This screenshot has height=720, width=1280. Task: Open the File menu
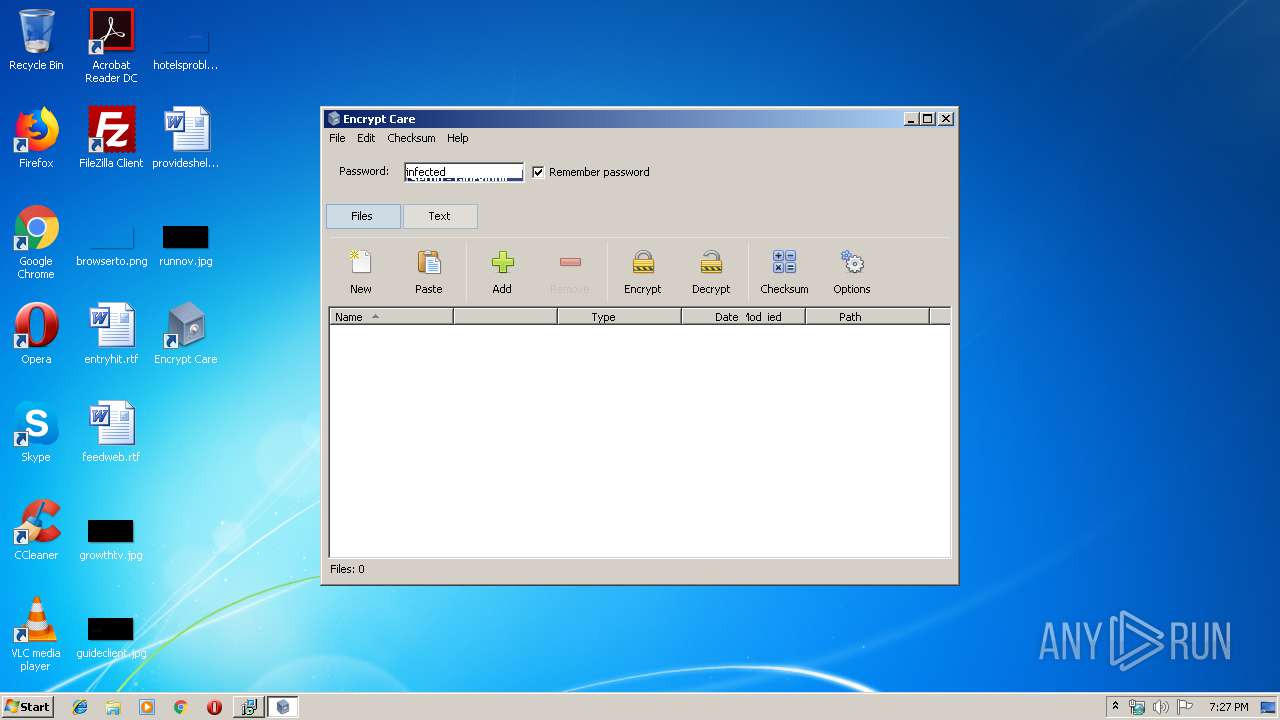[x=337, y=138]
